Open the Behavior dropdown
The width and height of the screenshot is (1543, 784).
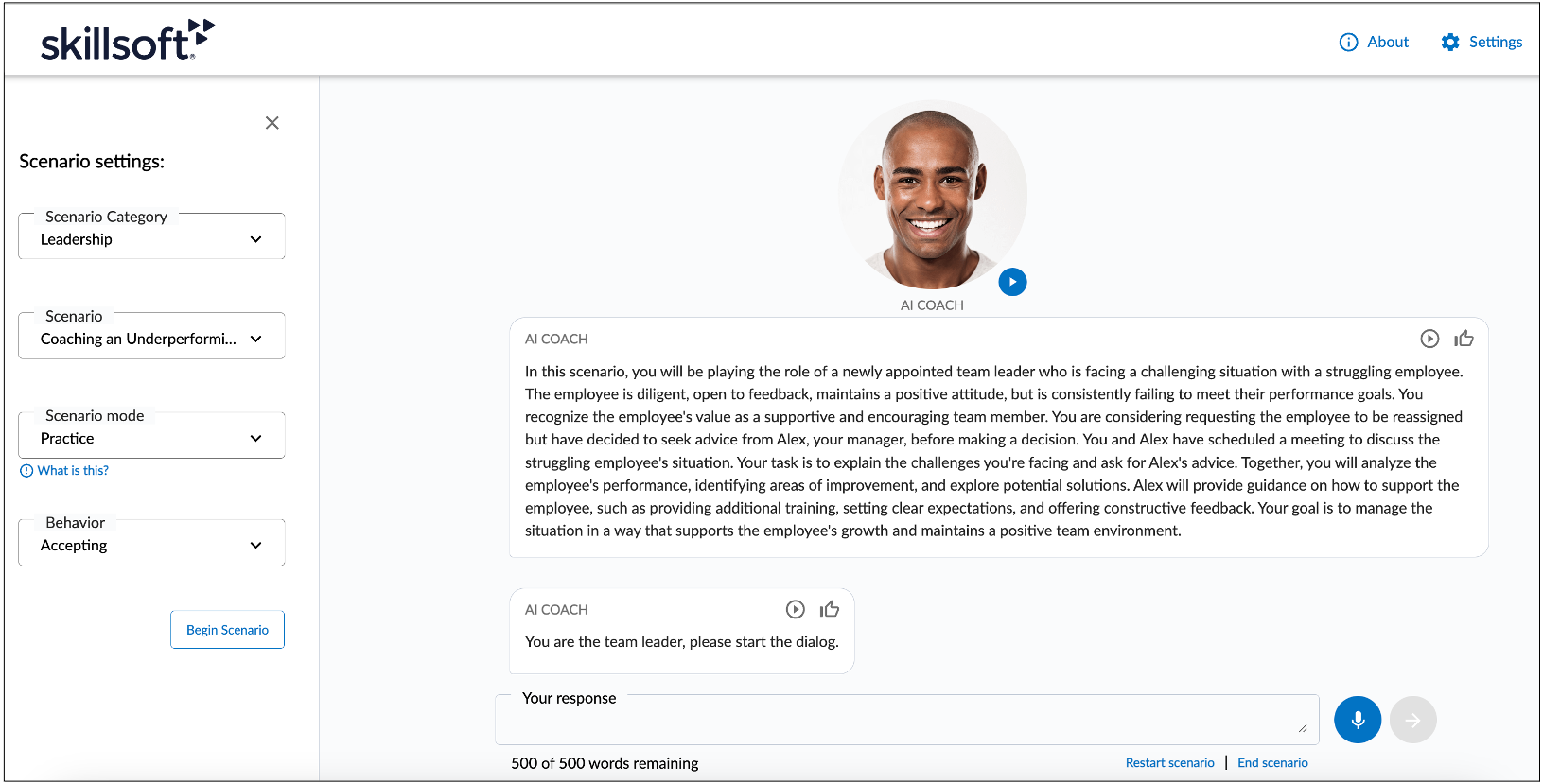151,543
